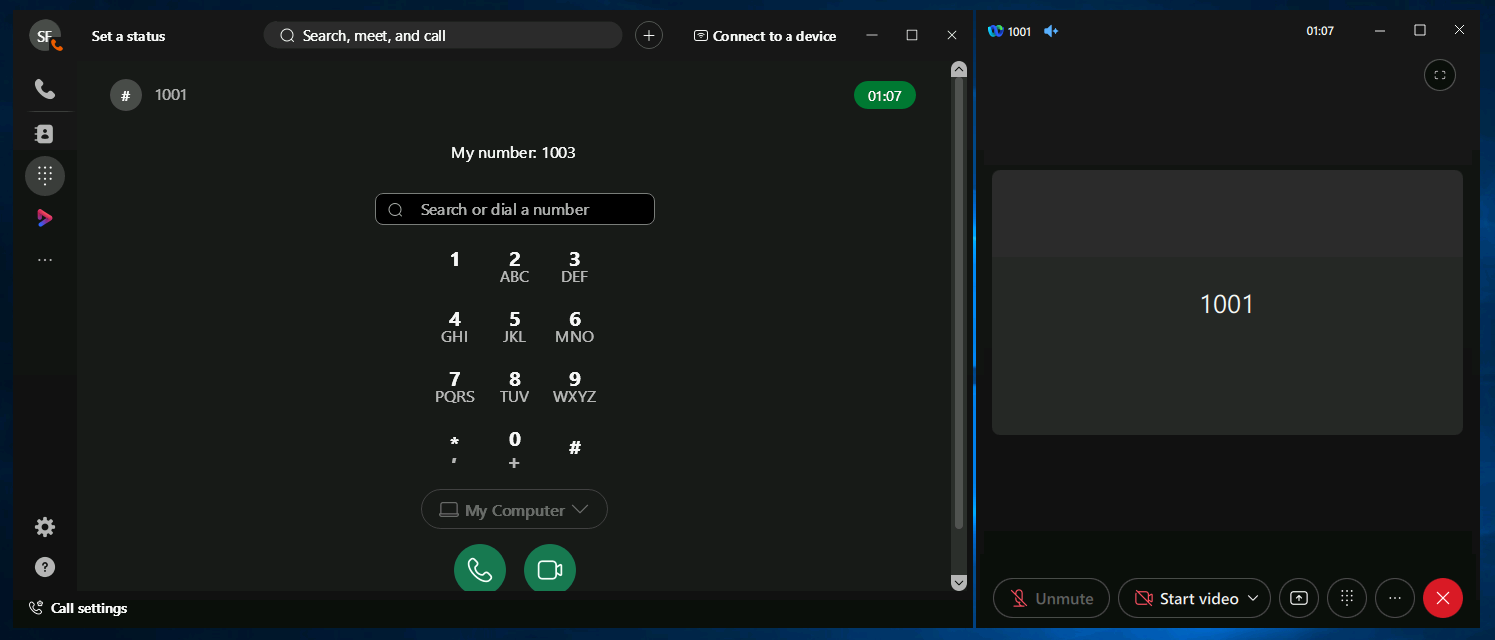Unmute the microphone

(x=1051, y=598)
